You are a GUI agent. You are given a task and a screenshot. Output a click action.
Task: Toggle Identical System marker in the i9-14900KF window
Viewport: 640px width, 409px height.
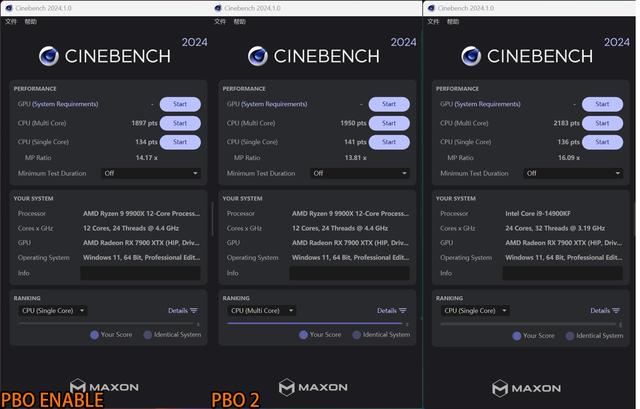[x=570, y=336]
